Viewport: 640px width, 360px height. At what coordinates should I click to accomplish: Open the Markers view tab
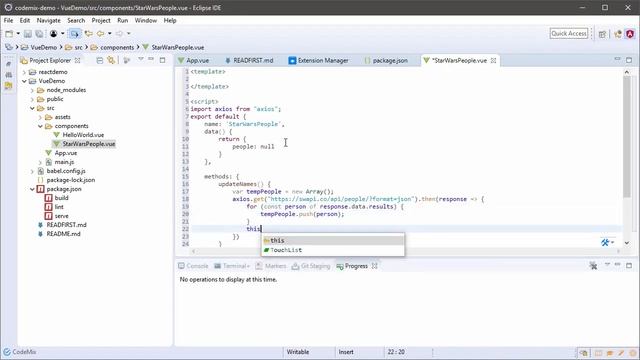coord(271,266)
